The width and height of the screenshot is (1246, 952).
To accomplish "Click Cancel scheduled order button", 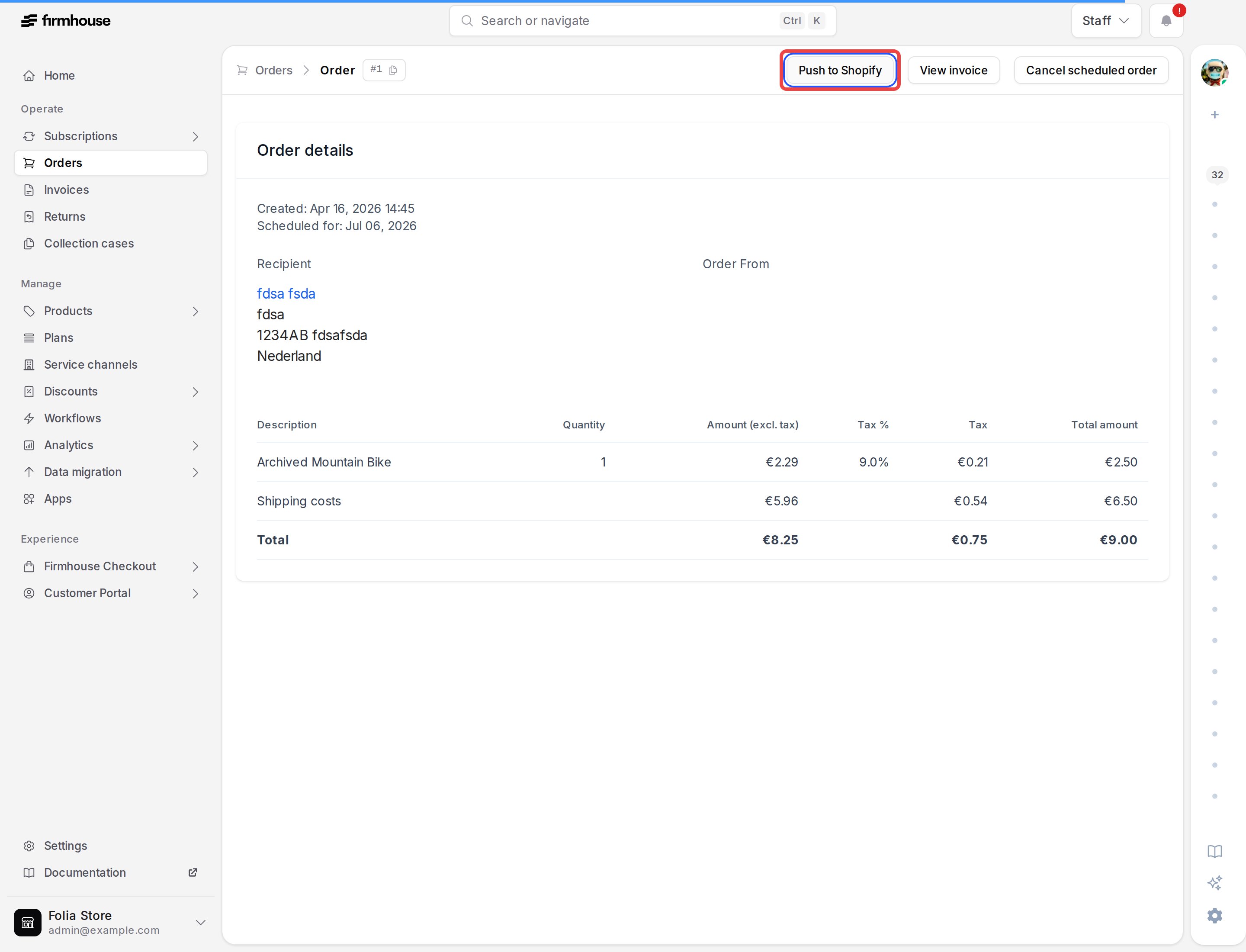I will (x=1091, y=70).
